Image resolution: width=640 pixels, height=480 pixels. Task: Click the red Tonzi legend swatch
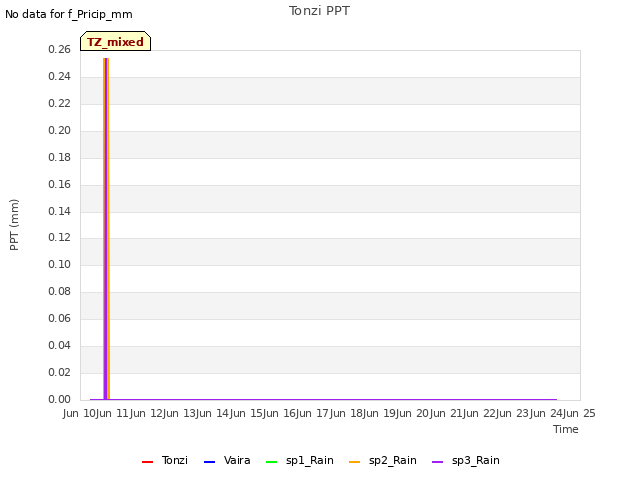[x=147, y=462]
